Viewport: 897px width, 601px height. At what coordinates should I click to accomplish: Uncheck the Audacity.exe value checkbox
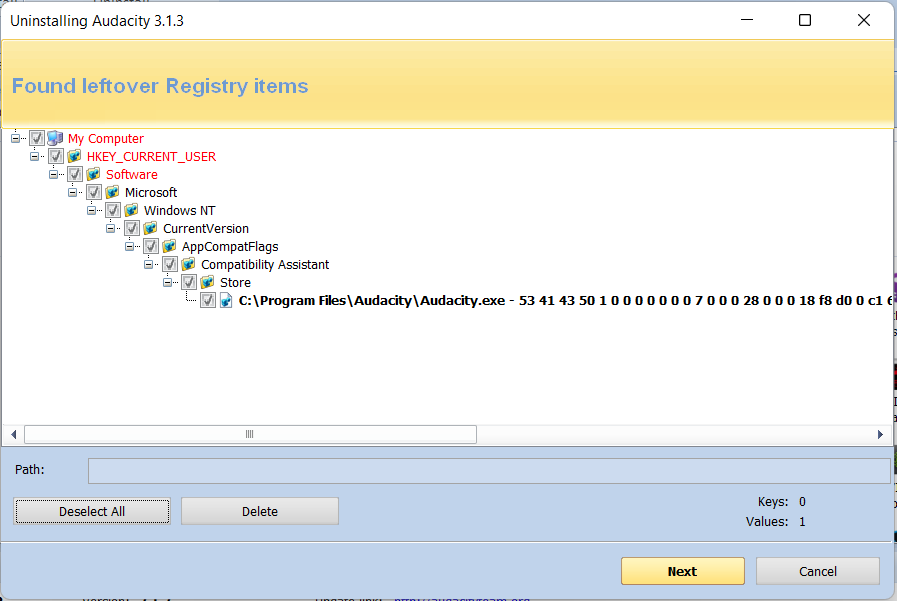208,300
